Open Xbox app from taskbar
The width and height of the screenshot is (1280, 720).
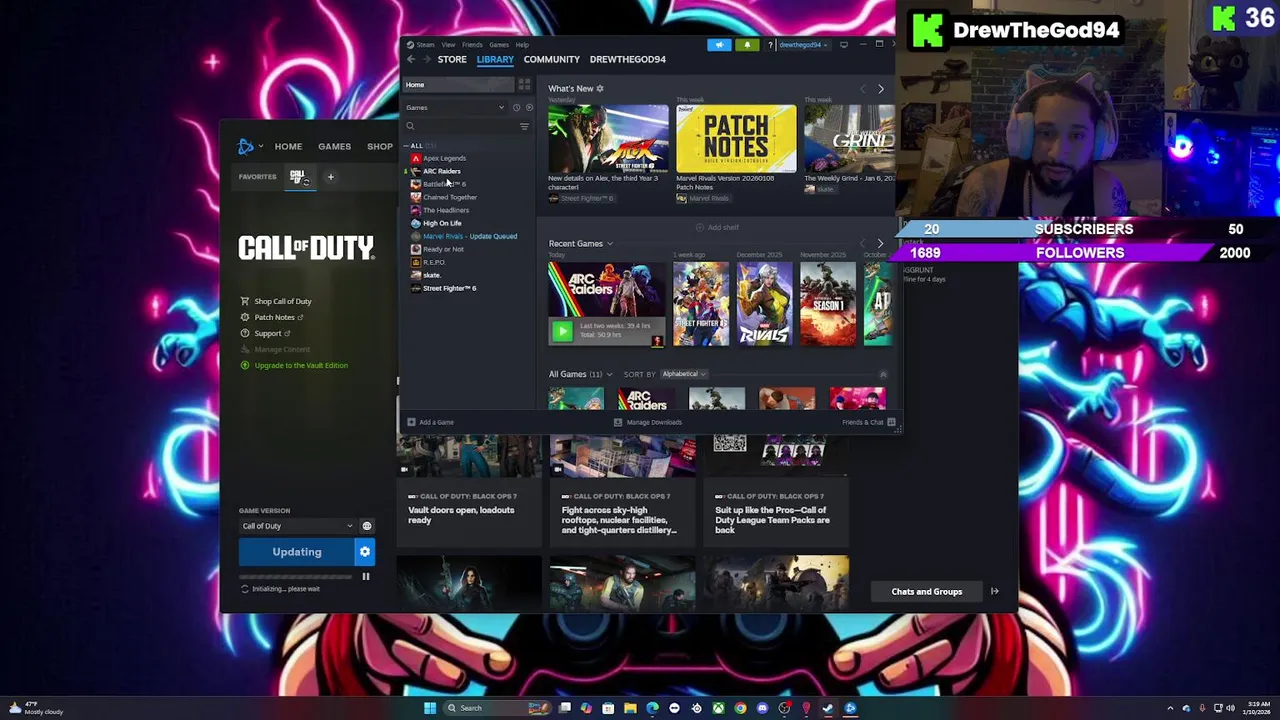point(718,708)
